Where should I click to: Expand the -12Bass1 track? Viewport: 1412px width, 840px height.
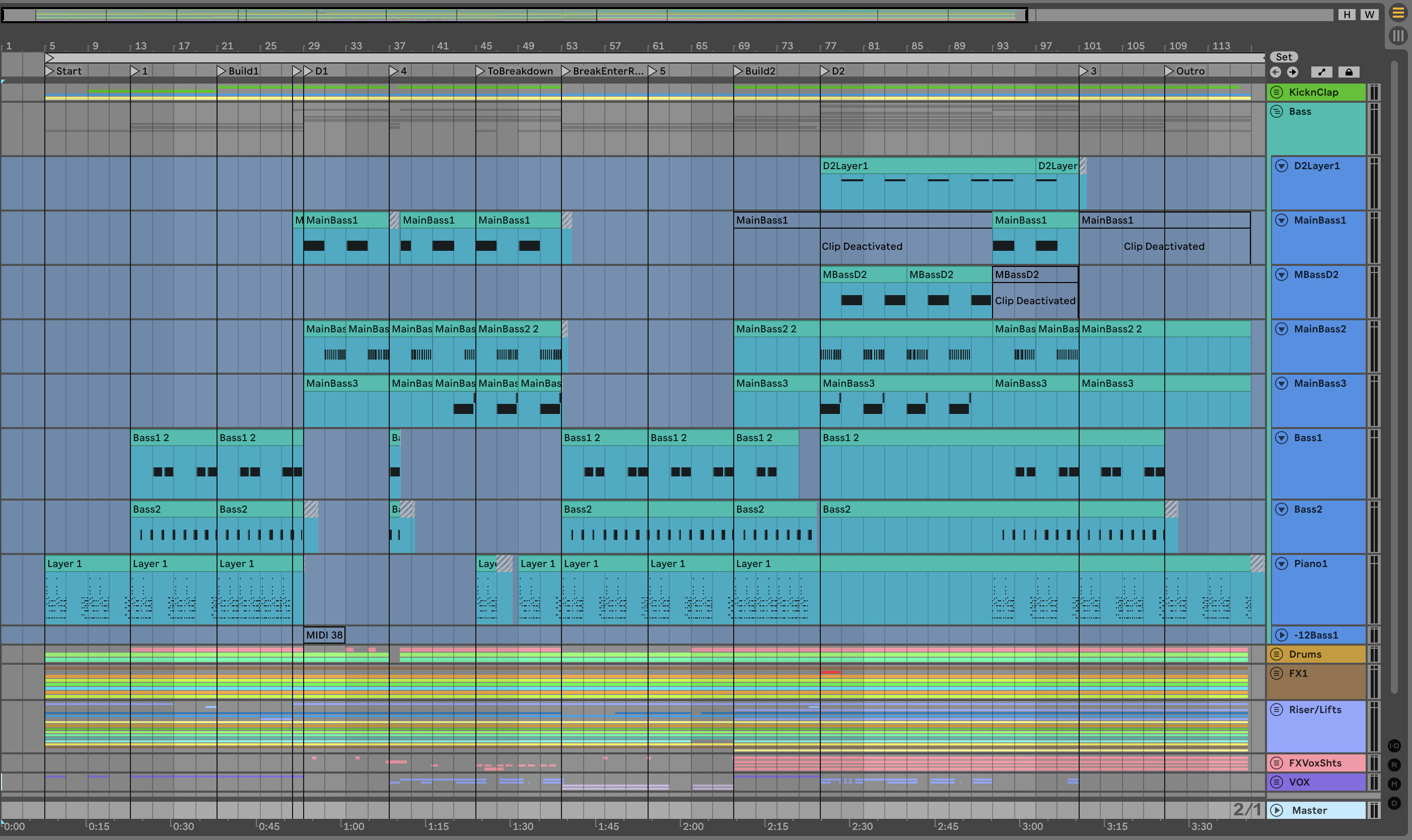[x=1281, y=635]
